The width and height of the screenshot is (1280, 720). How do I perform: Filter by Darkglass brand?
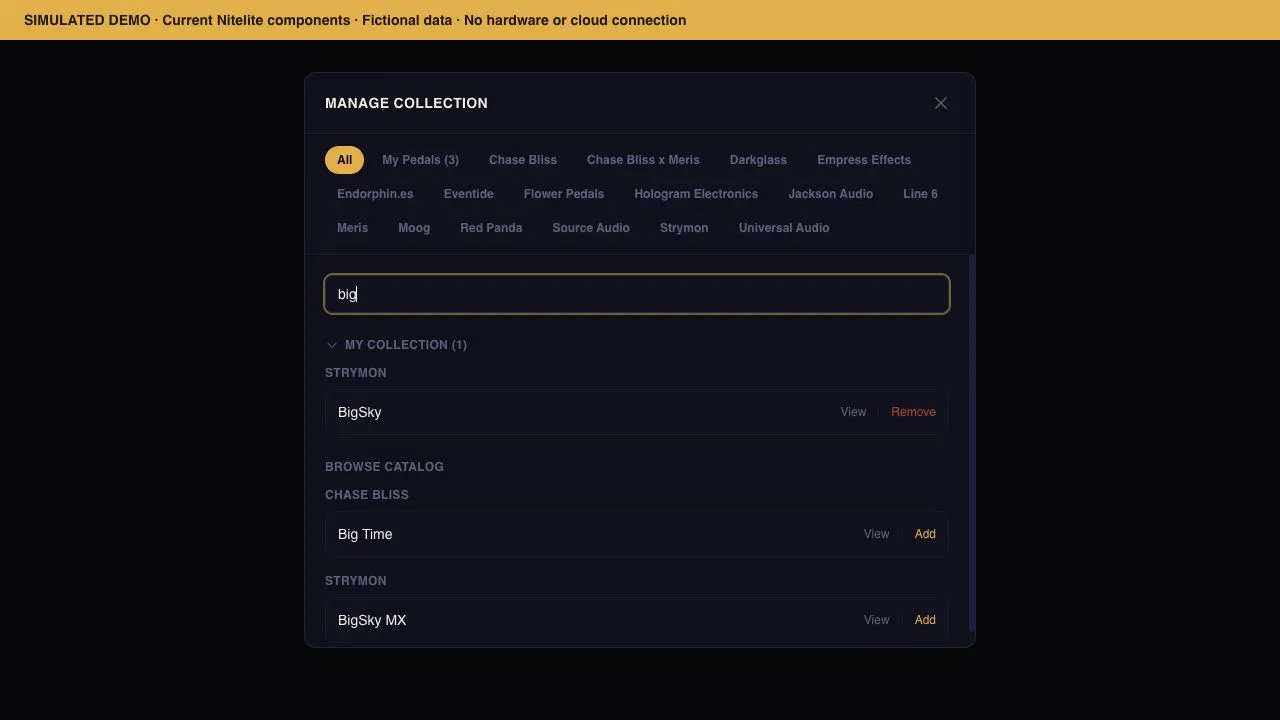pyautogui.click(x=758, y=160)
